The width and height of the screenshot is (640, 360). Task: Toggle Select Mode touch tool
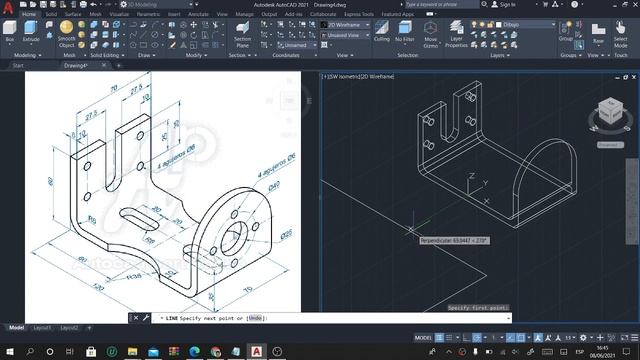pyautogui.click(x=620, y=35)
